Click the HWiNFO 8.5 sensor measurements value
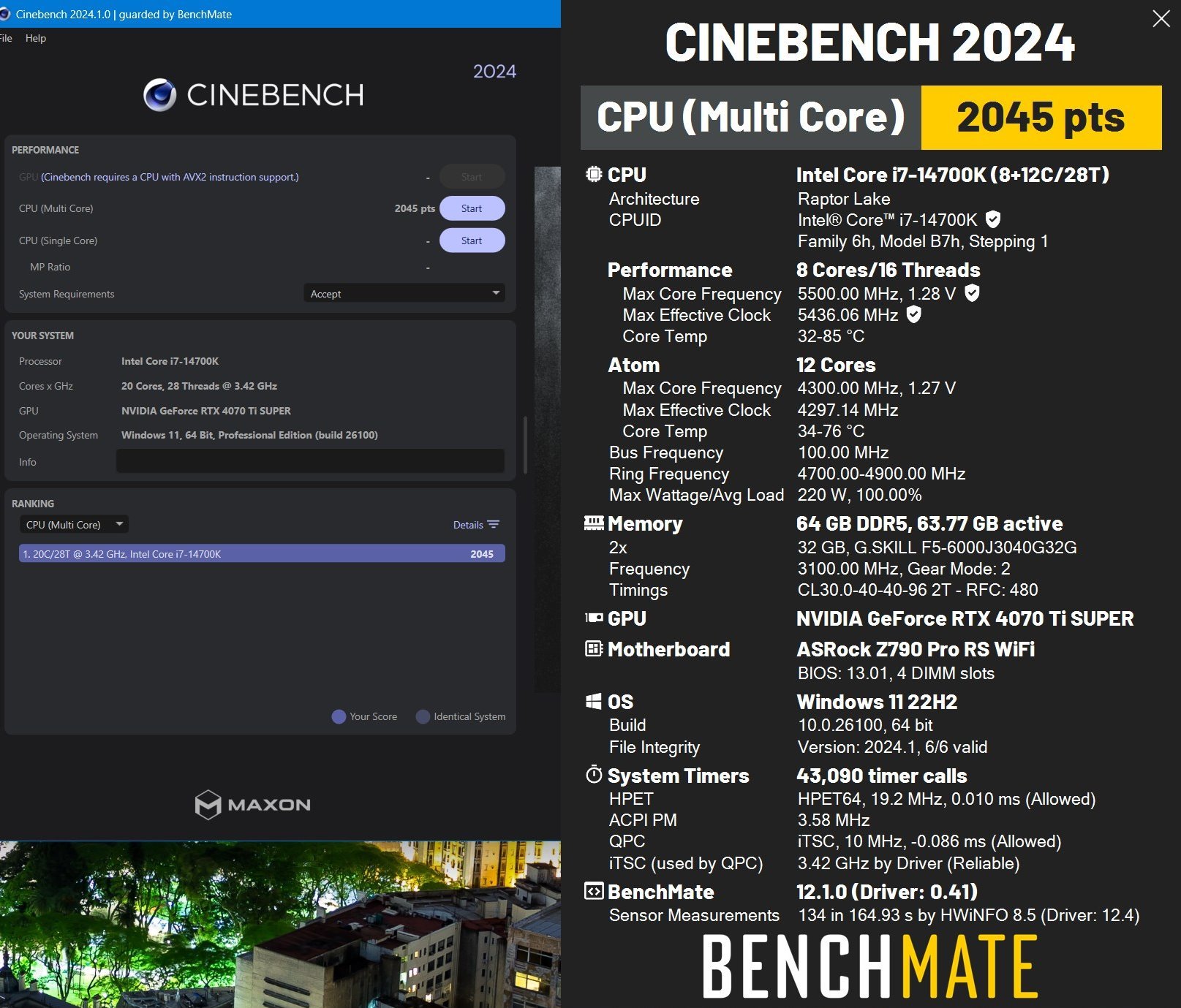The image size is (1181, 1008). click(x=968, y=915)
